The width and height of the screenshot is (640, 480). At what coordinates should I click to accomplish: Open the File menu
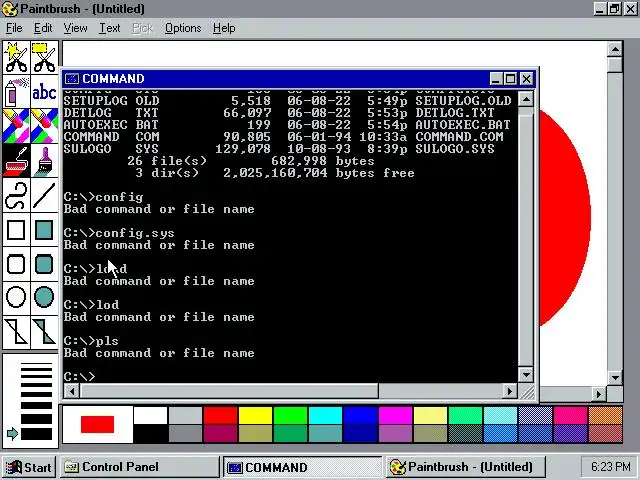14,28
